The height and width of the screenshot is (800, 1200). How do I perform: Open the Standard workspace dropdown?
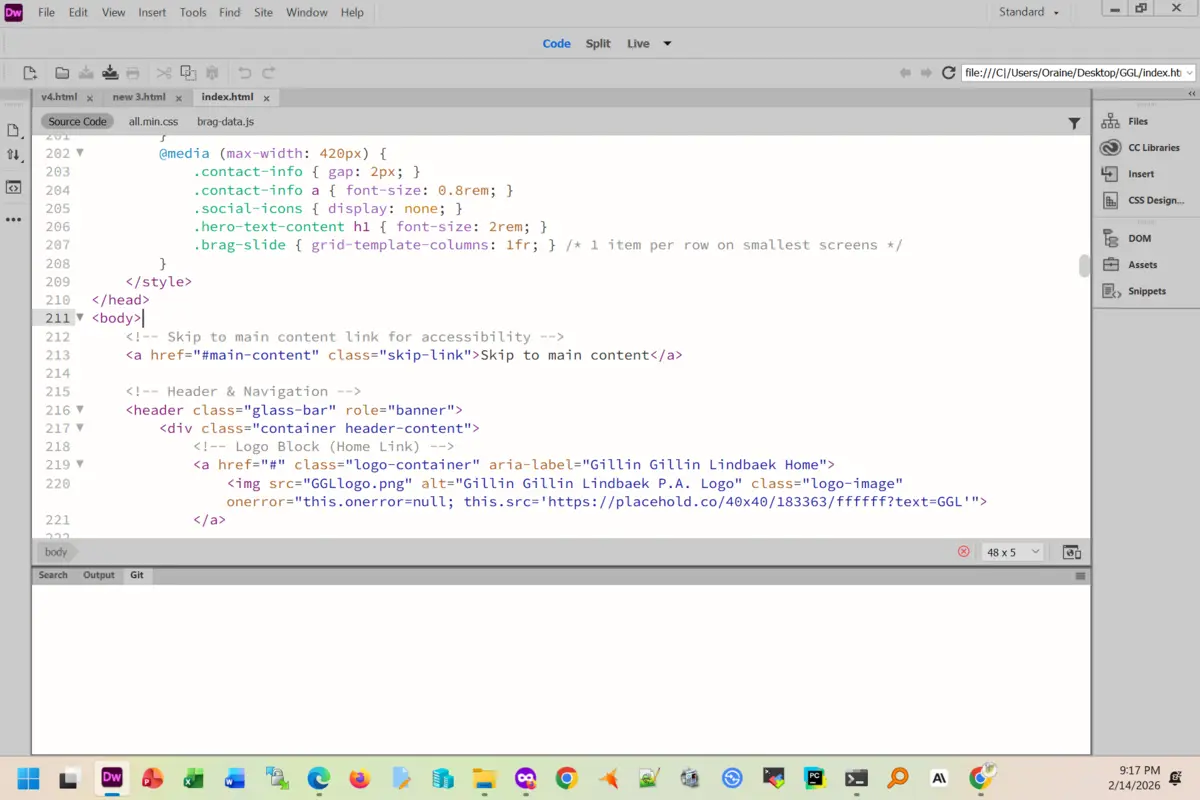(x=1029, y=12)
